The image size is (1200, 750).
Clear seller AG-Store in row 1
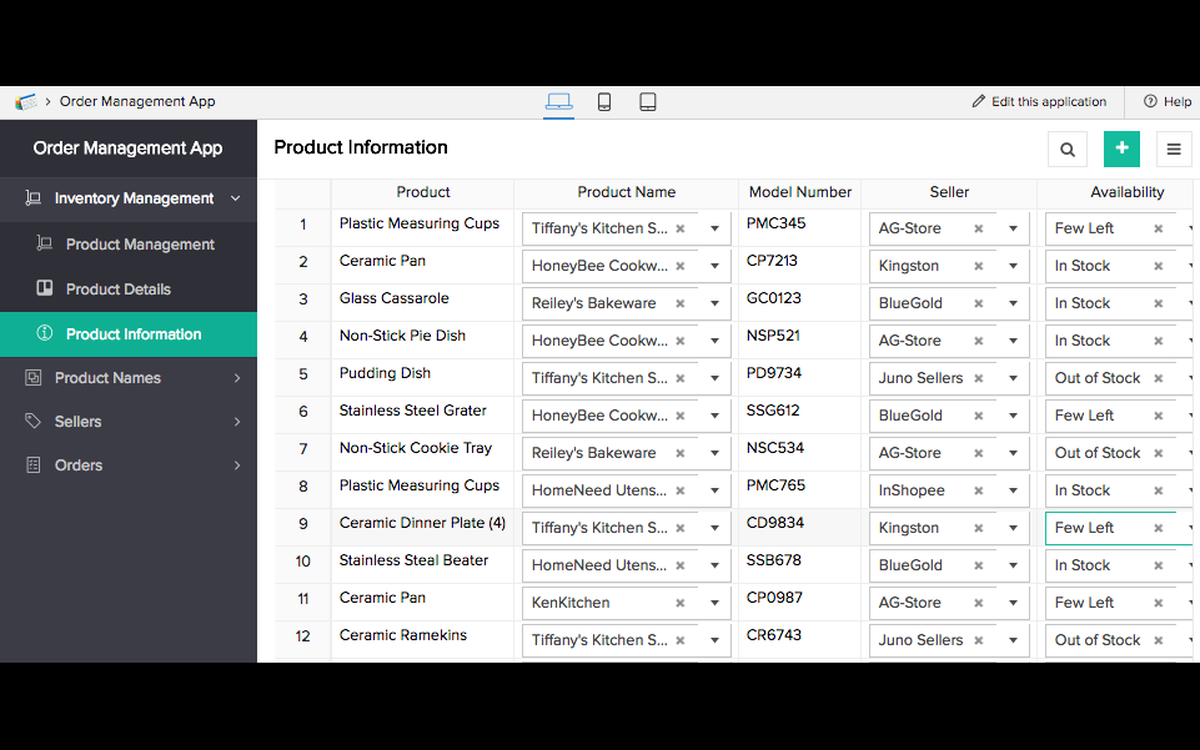978,228
